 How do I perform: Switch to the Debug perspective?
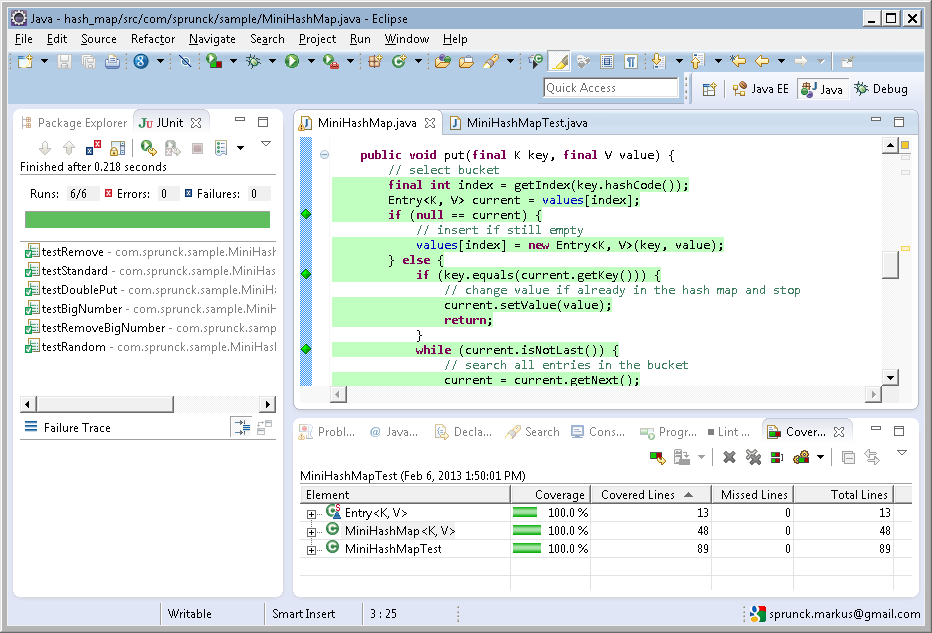(x=881, y=89)
